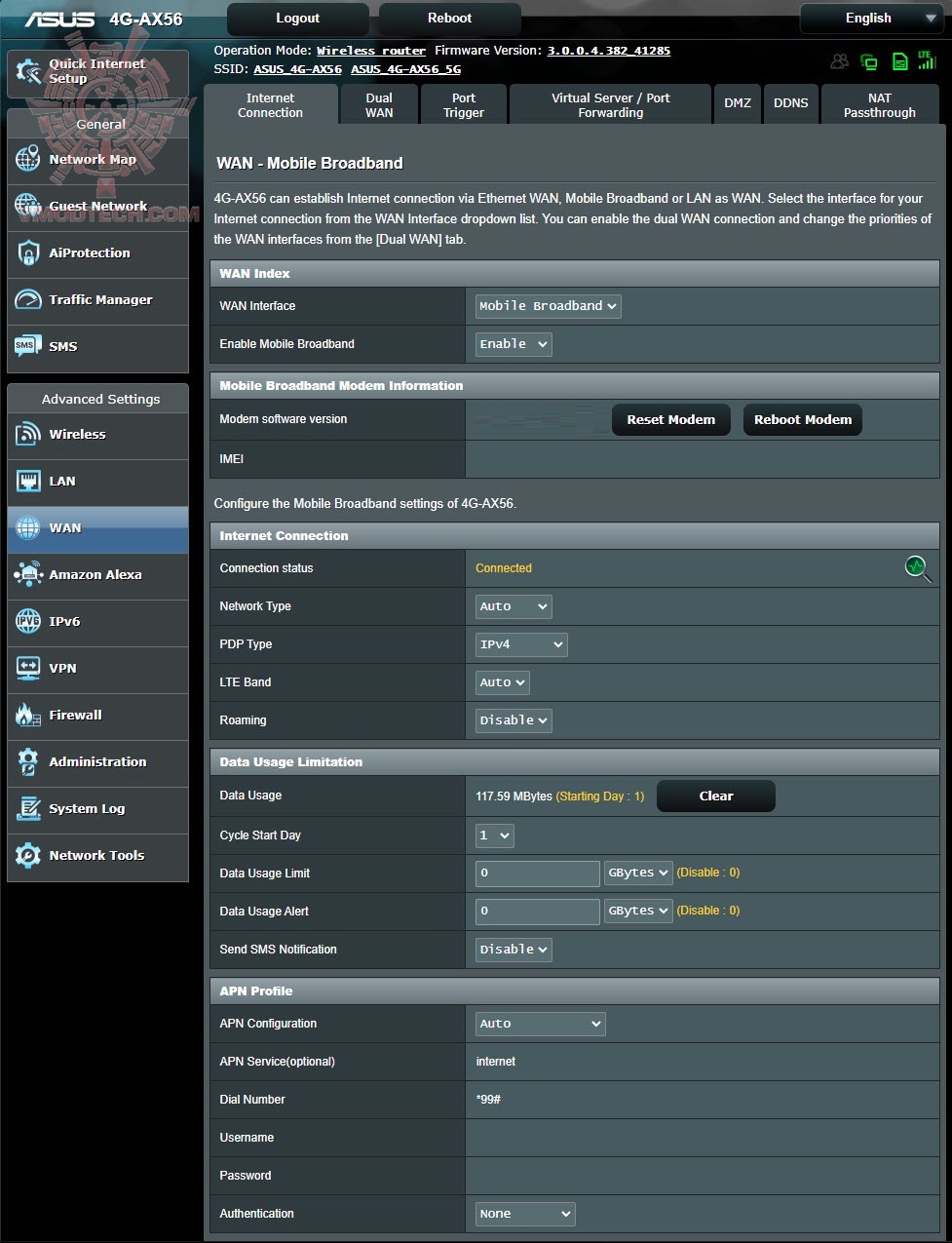Click the LTE signal strength icon

[927, 60]
